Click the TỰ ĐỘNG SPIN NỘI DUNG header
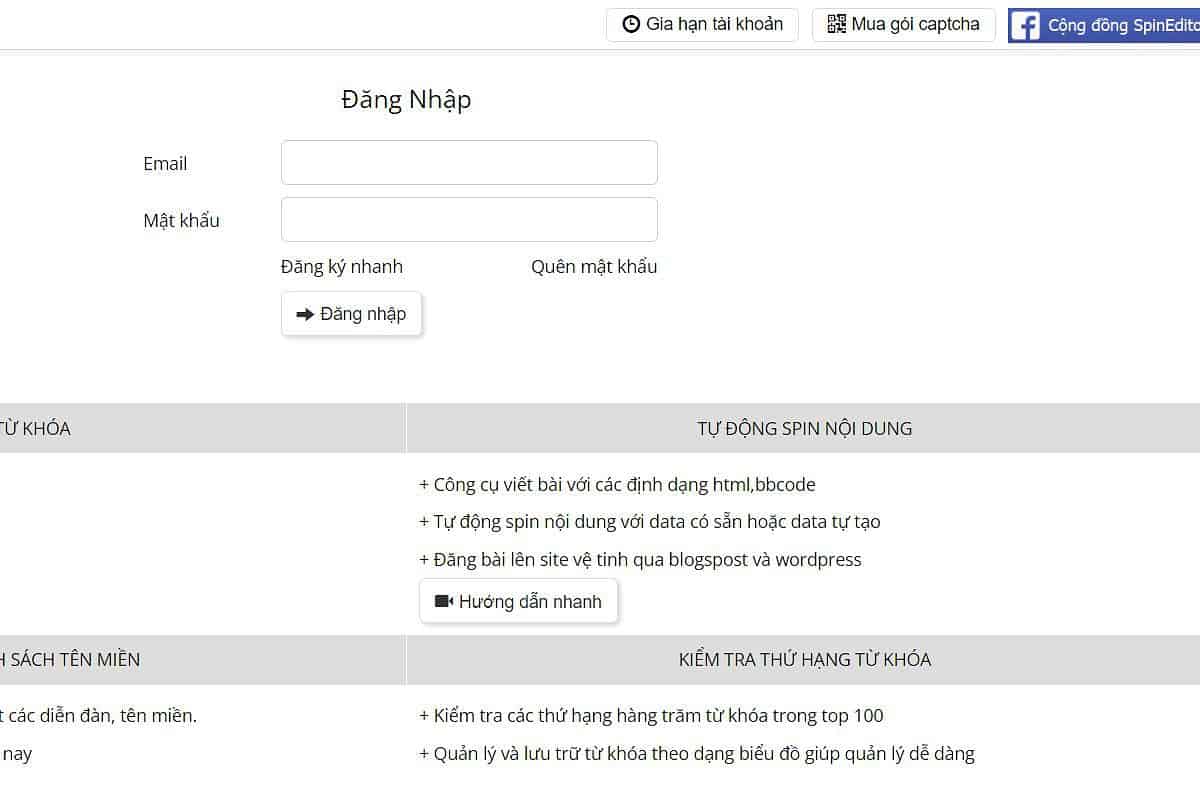This screenshot has width=1200, height=787. click(x=804, y=429)
